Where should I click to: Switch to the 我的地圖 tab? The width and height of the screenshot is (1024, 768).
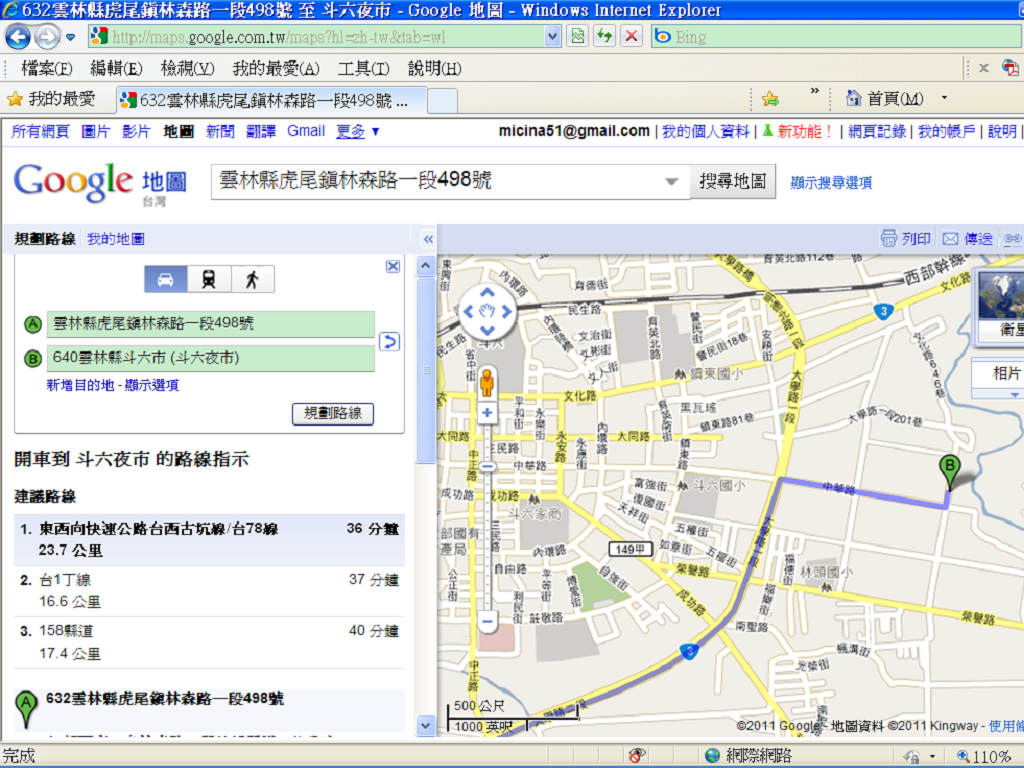coord(116,238)
